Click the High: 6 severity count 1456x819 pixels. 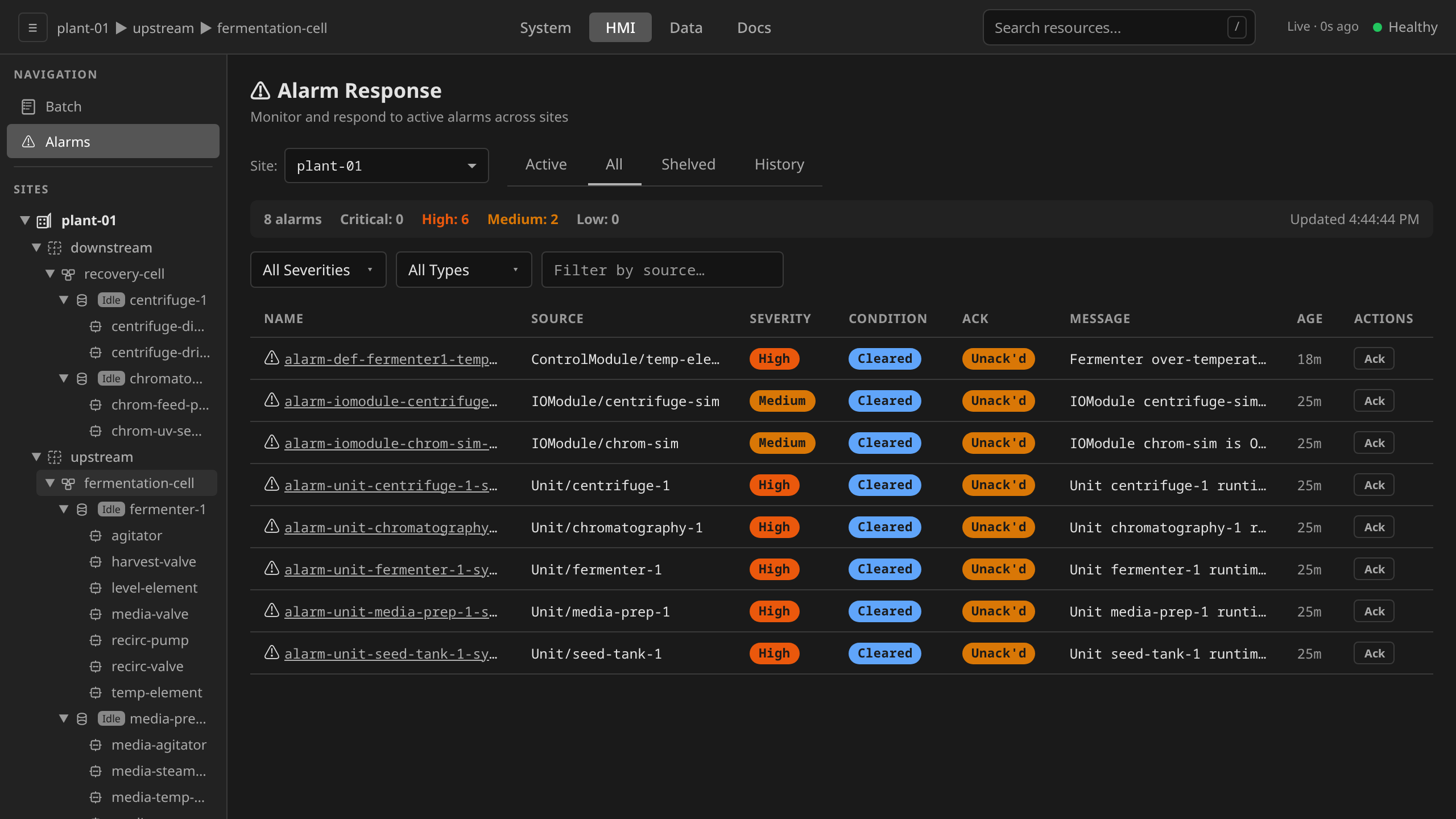[x=445, y=219]
